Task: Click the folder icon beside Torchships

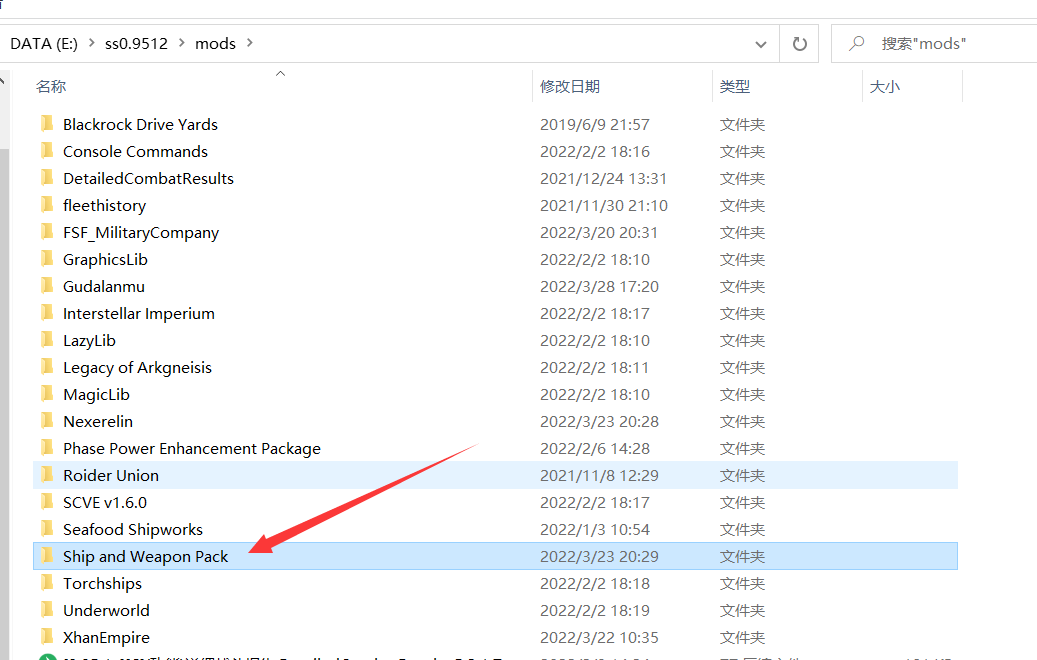Action: click(46, 583)
